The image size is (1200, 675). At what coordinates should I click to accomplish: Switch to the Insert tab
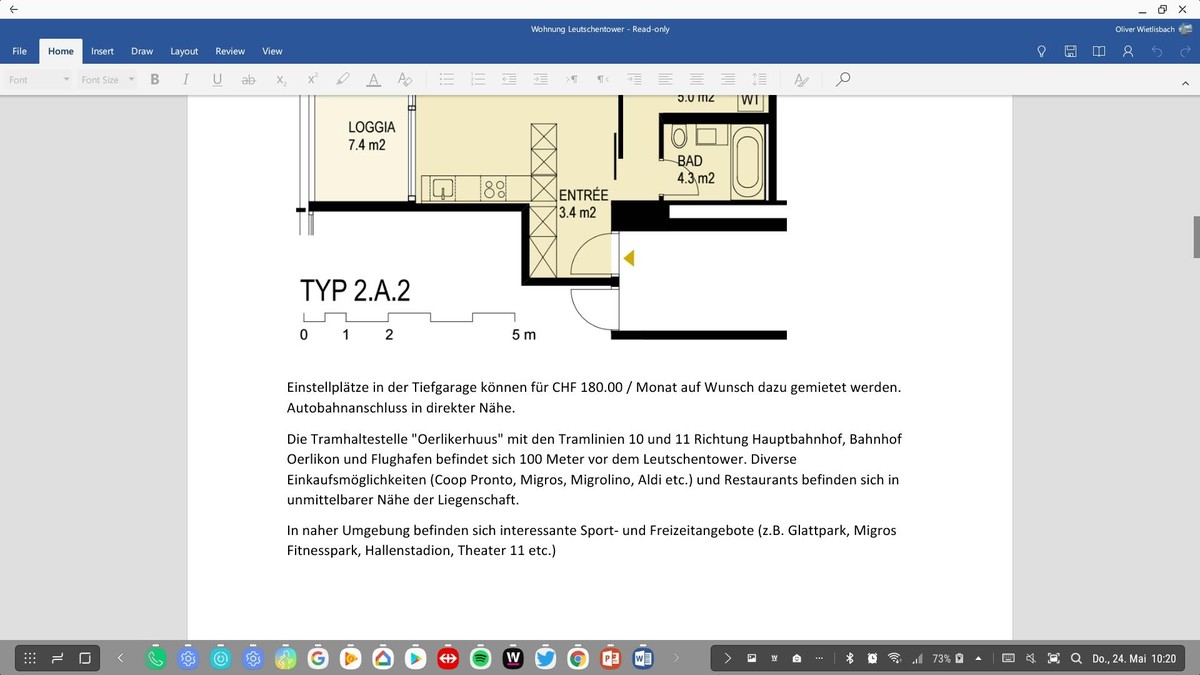[x=102, y=51]
